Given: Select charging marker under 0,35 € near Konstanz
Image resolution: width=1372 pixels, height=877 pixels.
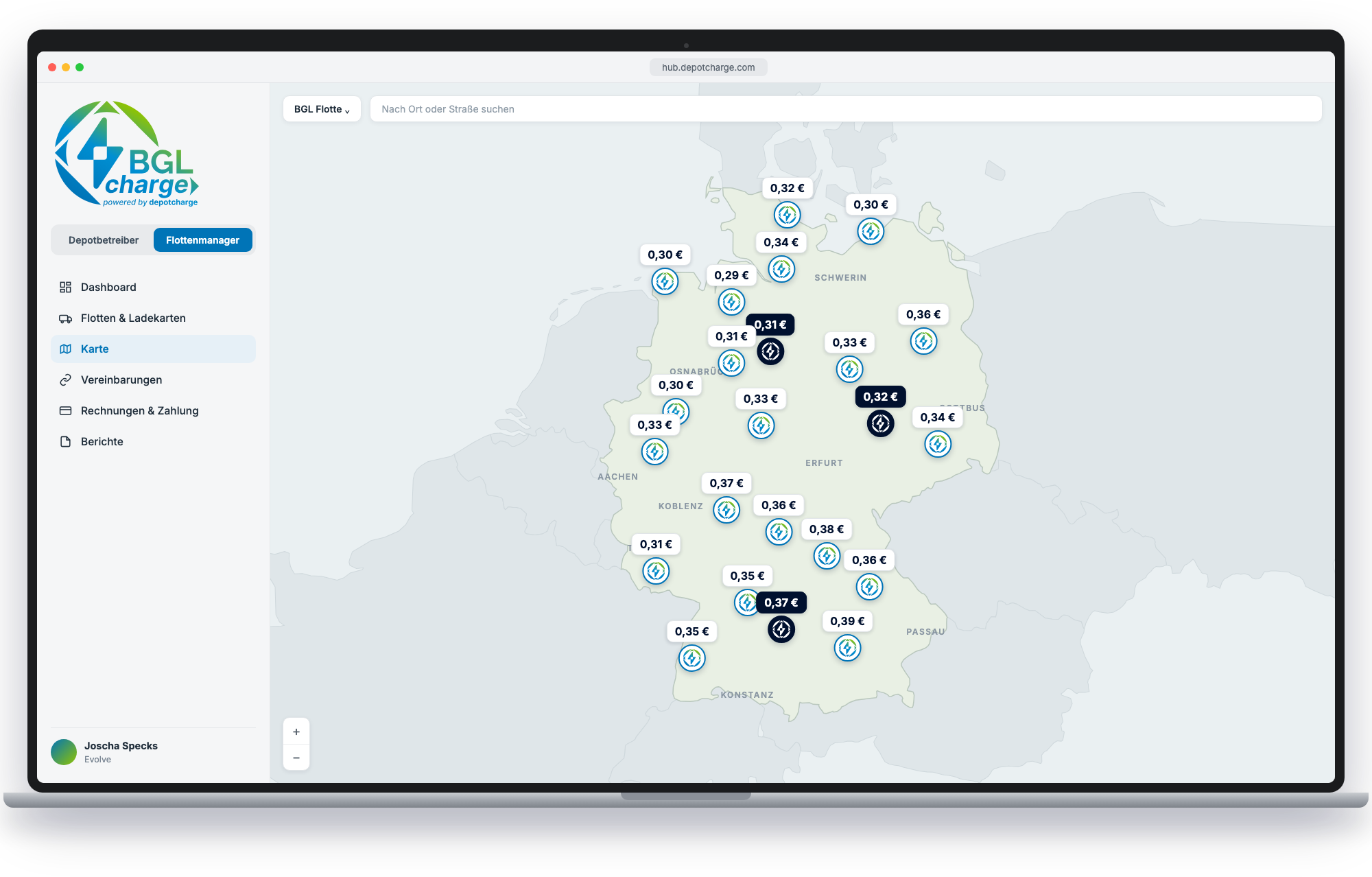Looking at the screenshot, I should [692, 658].
